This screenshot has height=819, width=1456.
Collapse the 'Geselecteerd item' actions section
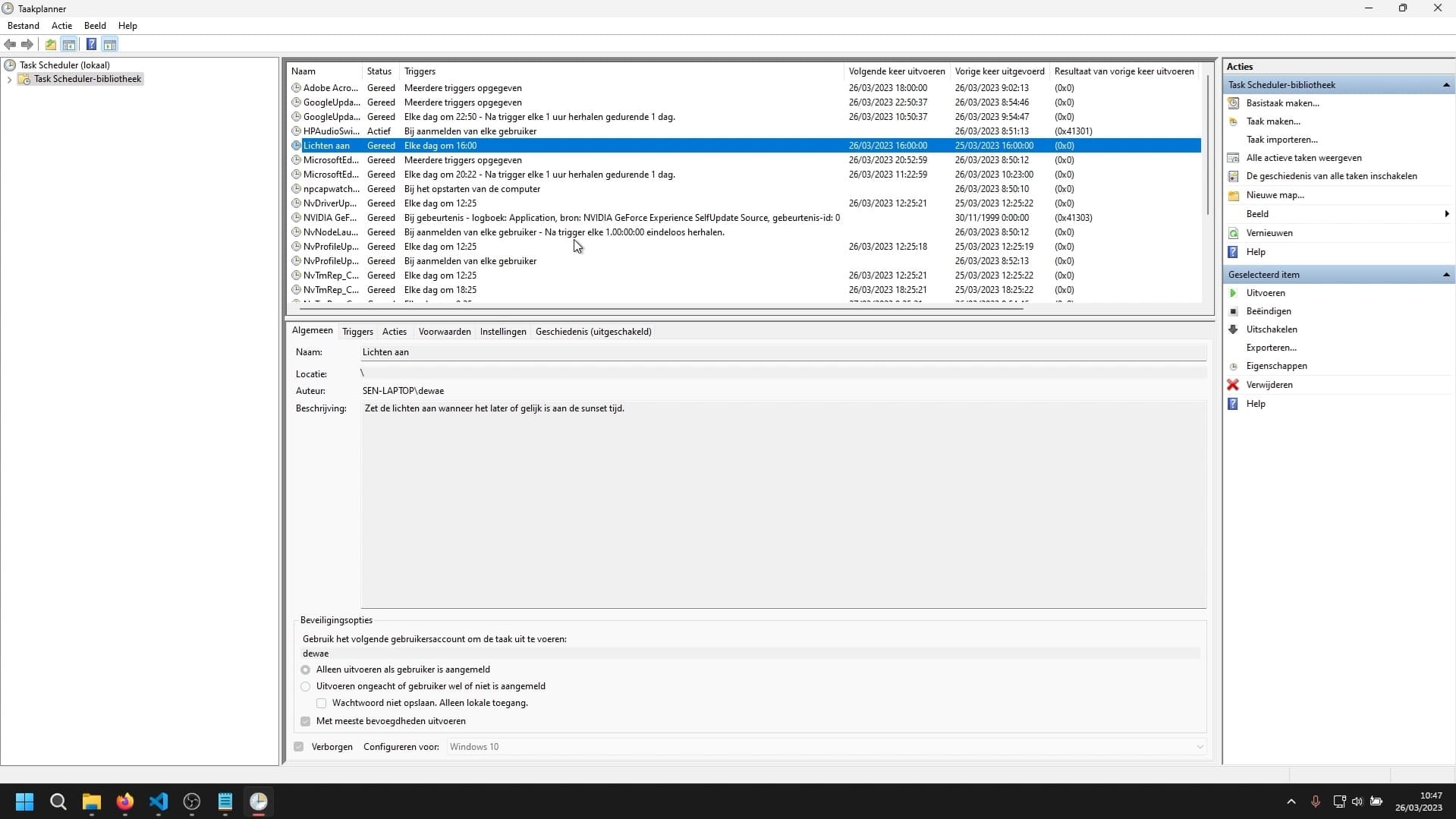pos(1445,275)
